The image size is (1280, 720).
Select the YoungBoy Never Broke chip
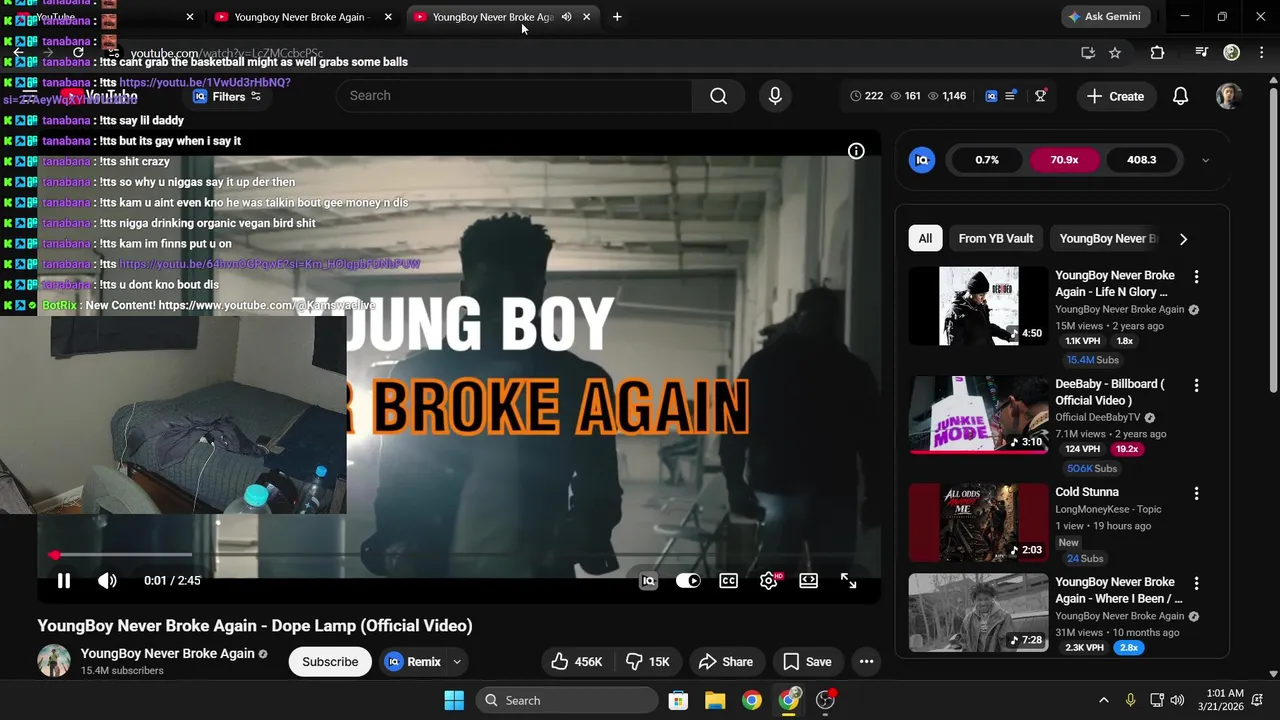[1108, 238]
